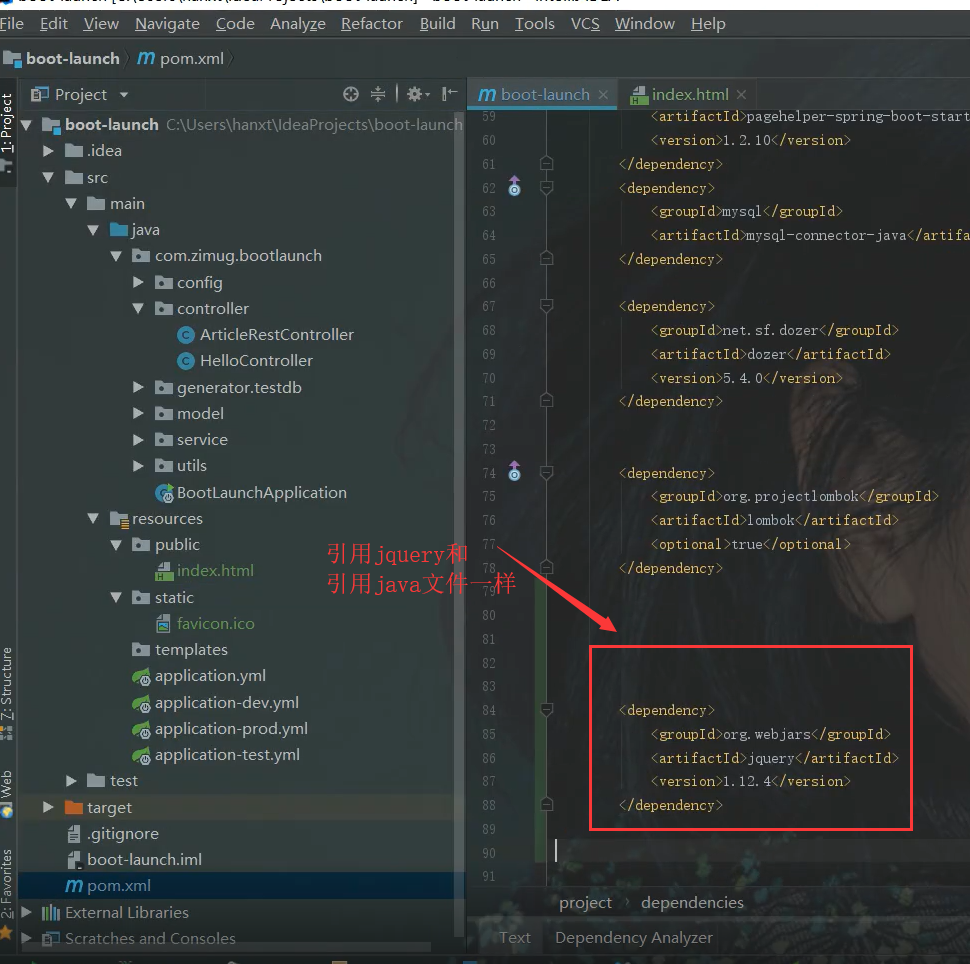This screenshot has height=964, width=970.
Task: Click boot-launch breadcrumb in navigation bar
Action: coord(62,59)
